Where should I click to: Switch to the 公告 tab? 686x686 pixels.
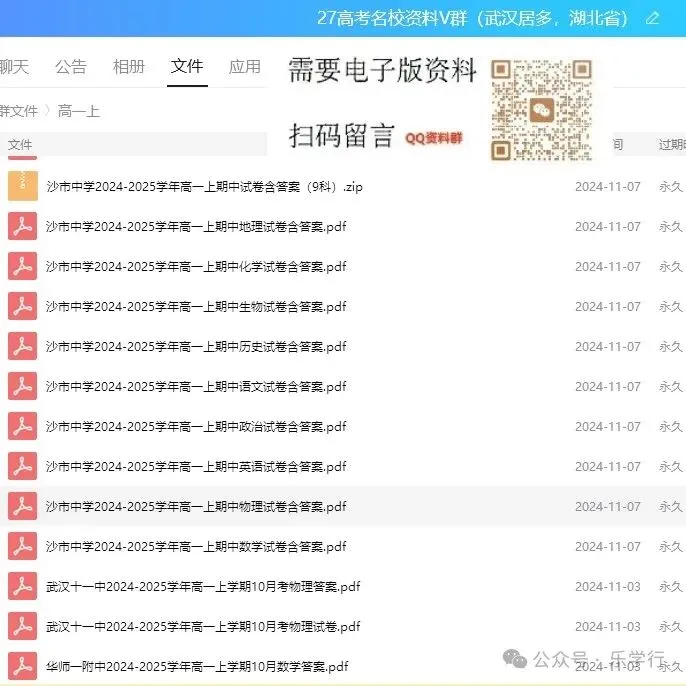click(x=71, y=67)
